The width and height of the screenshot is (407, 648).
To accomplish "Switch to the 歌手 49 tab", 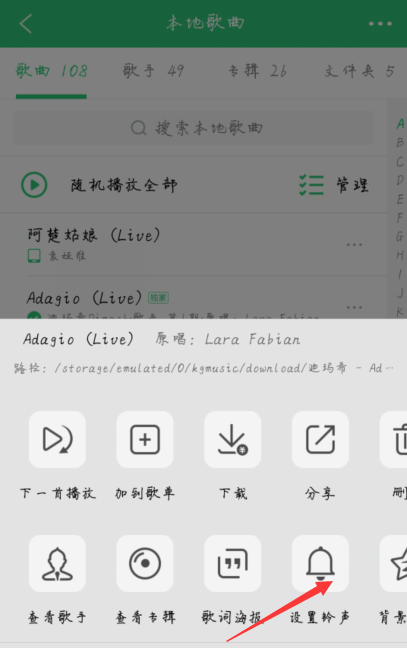I will point(153,71).
